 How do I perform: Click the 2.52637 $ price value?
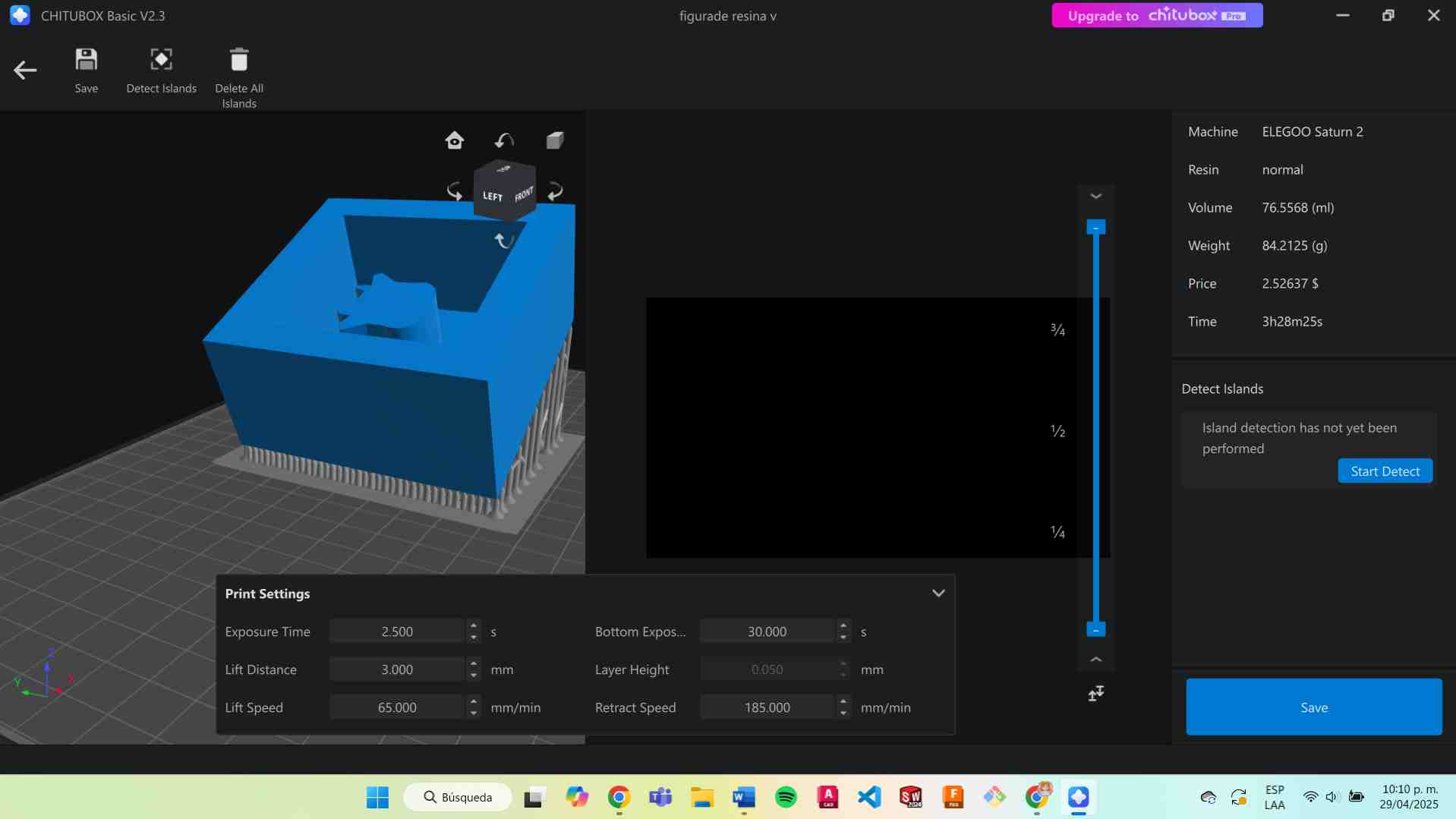1290,284
